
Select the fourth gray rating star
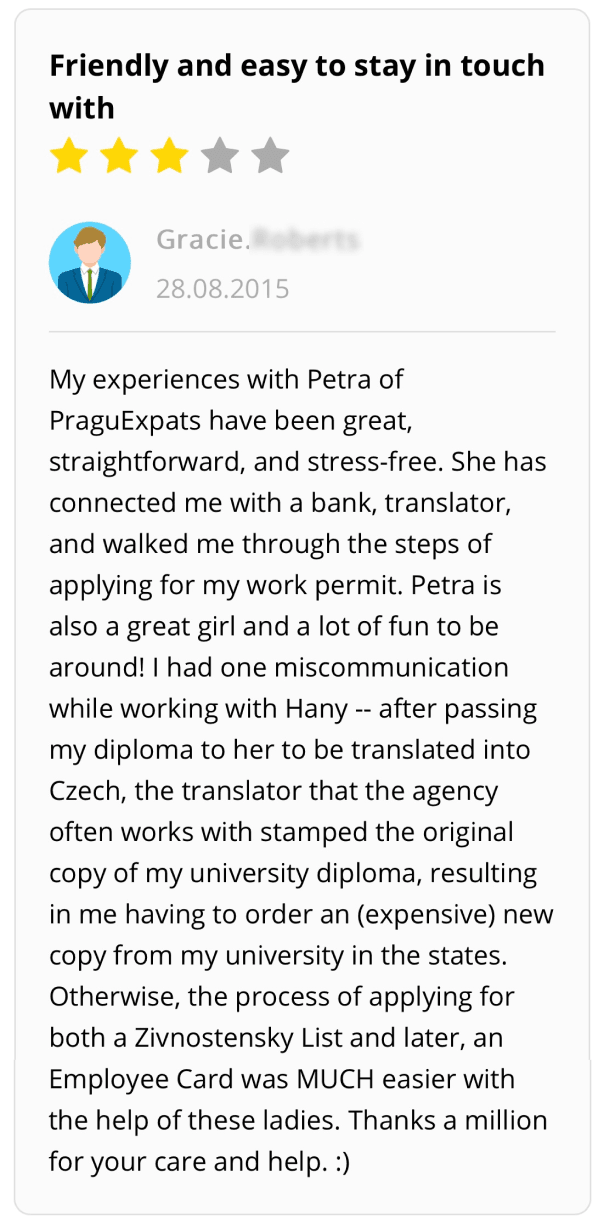[220, 157]
